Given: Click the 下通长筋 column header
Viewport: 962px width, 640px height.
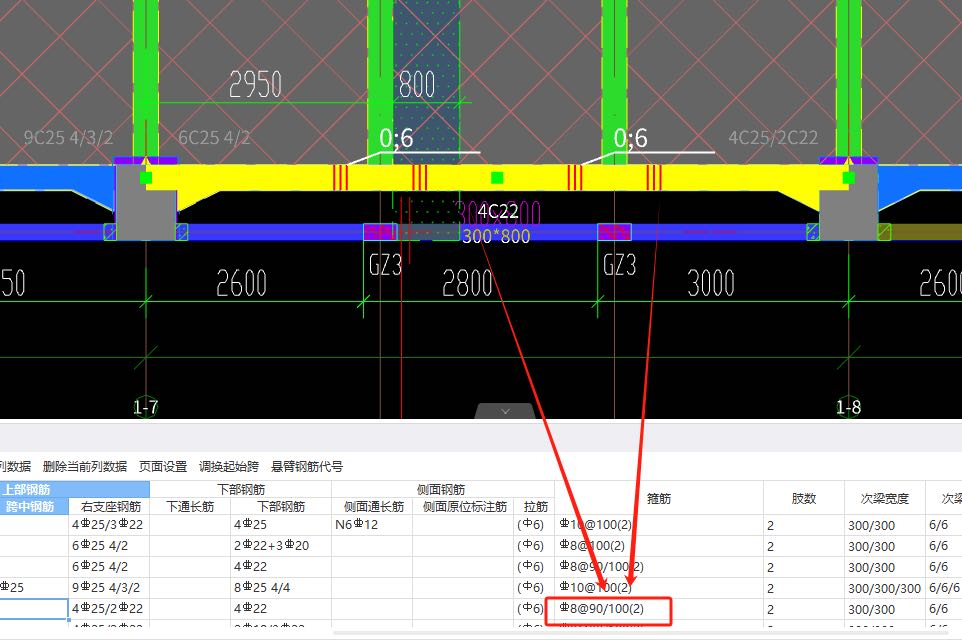Looking at the screenshot, I should click(190, 506).
